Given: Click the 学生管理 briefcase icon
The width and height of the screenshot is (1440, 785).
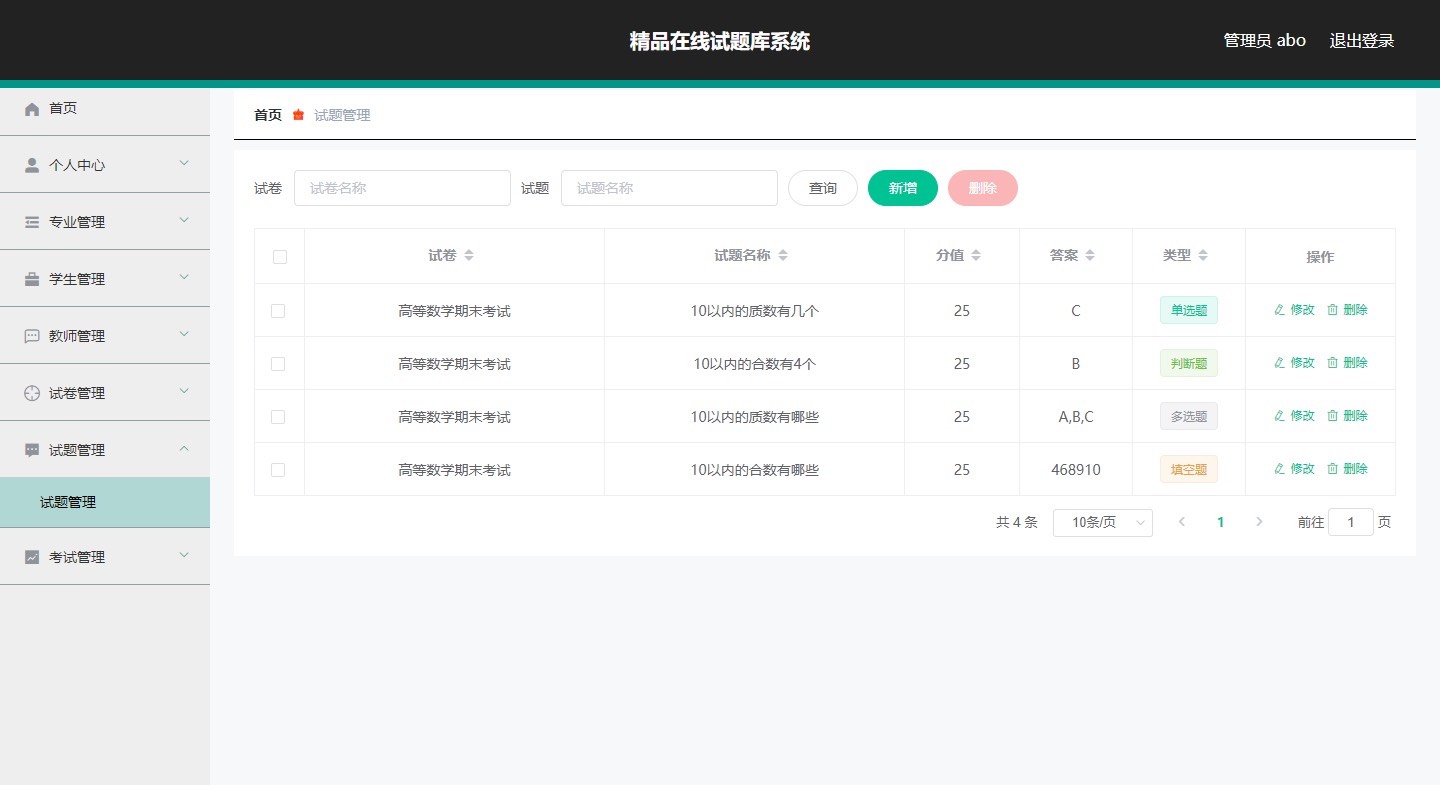Looking at the screenshot, I should [x=32, y=280].
